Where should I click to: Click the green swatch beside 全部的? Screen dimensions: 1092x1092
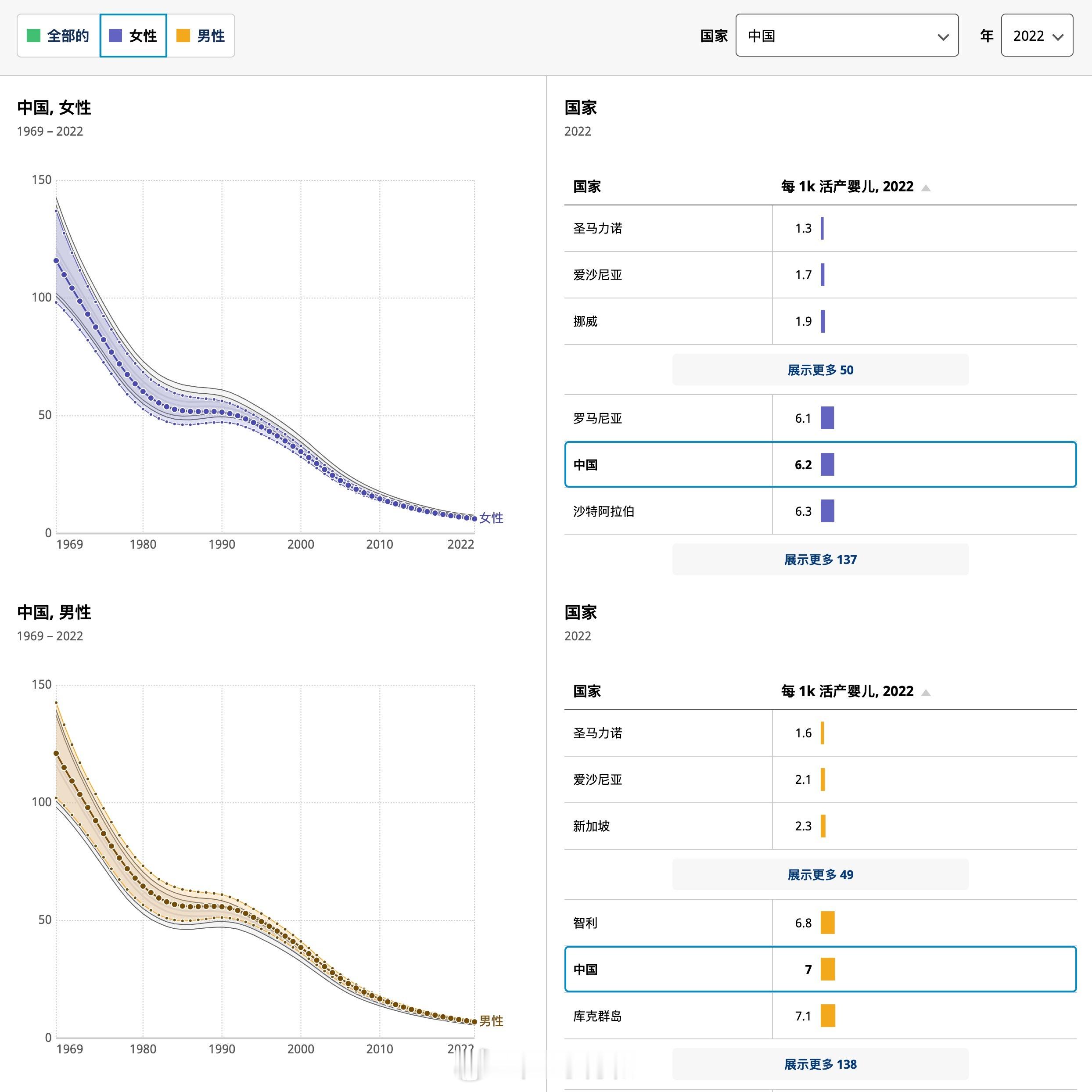point(33,36)
